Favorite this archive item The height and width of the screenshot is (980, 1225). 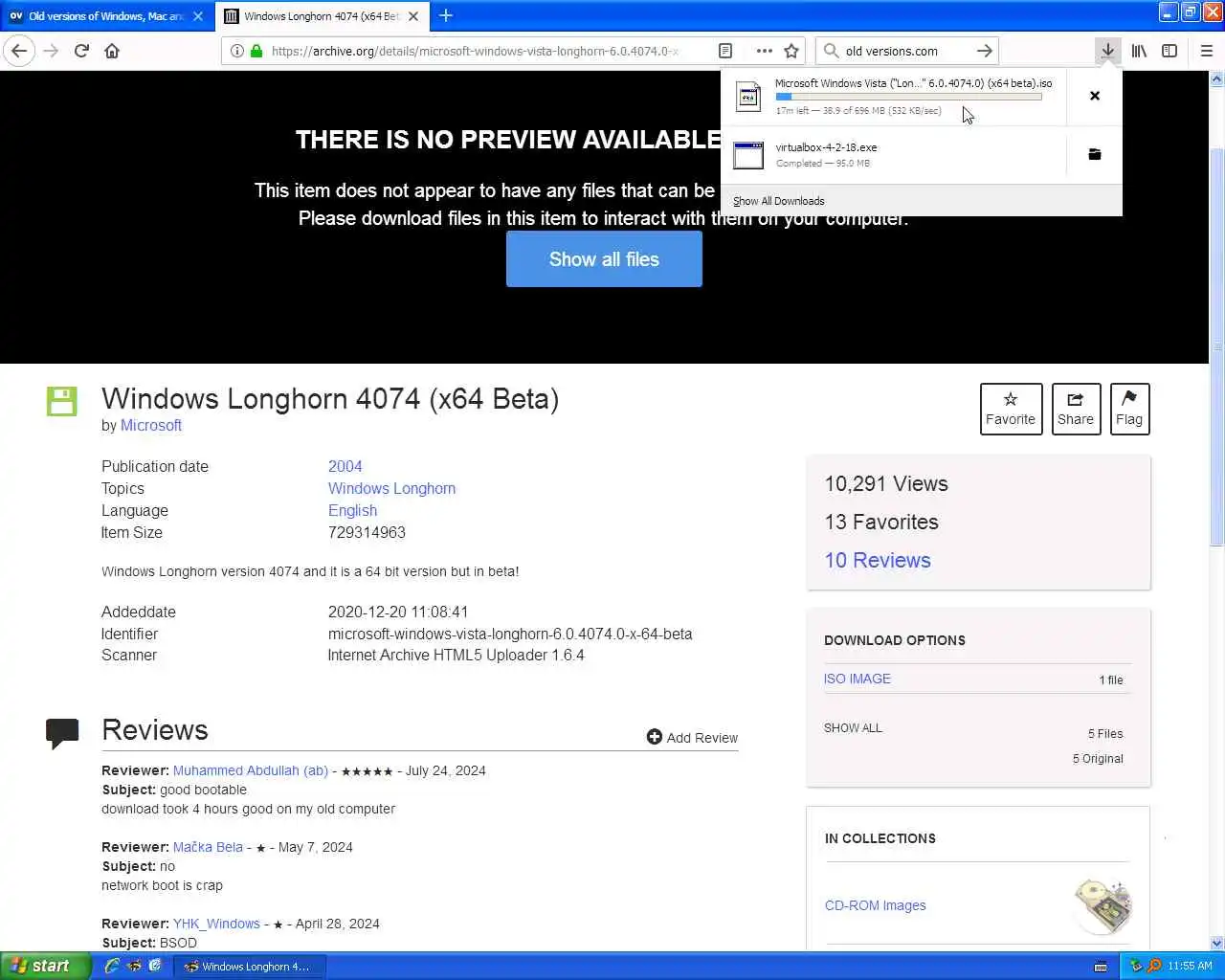[x=1011, y=409]
